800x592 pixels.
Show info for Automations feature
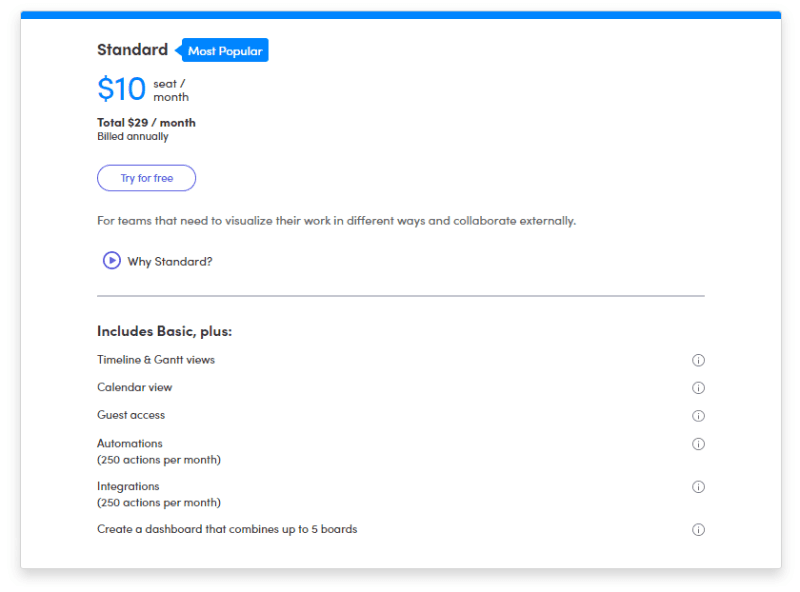(x=698, y=444)
